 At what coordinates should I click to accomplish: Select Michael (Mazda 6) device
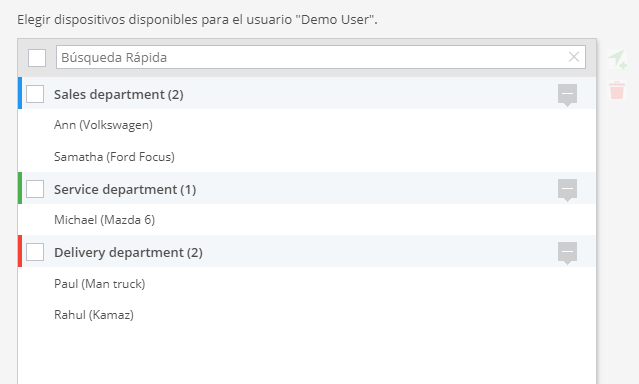[x=307, y=220]
